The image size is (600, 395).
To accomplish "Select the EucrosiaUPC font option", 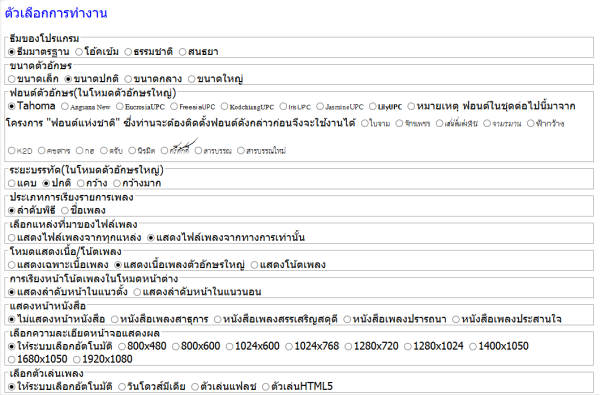I will pyautogui.click(x=120, y=106).
